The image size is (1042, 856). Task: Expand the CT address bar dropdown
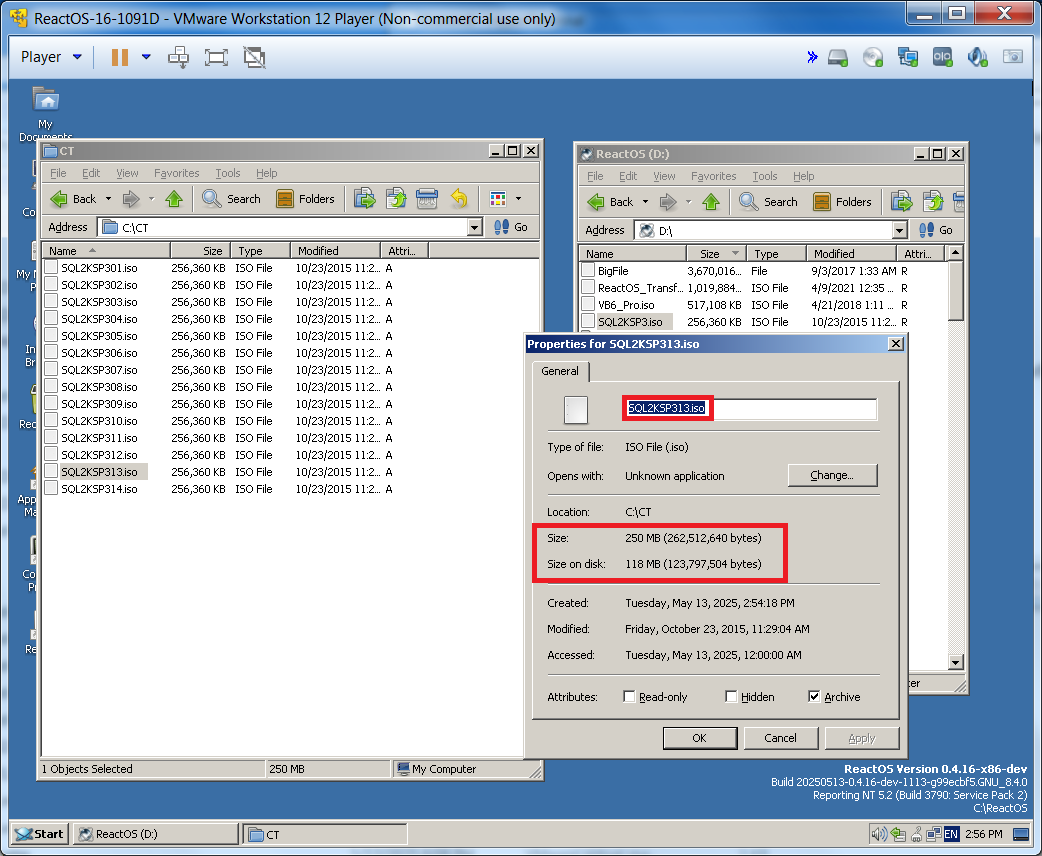pos(474,227)
